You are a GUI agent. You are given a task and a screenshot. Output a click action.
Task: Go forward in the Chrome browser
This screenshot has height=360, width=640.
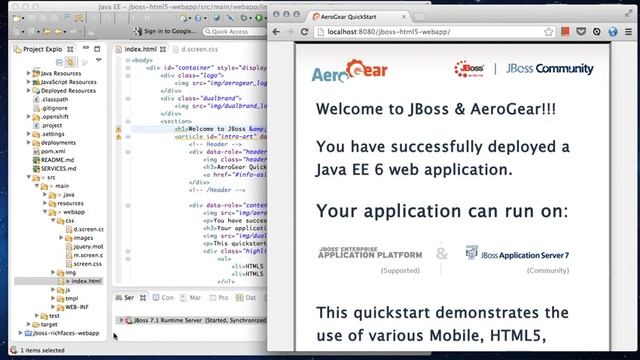click(x=290, y=31)
